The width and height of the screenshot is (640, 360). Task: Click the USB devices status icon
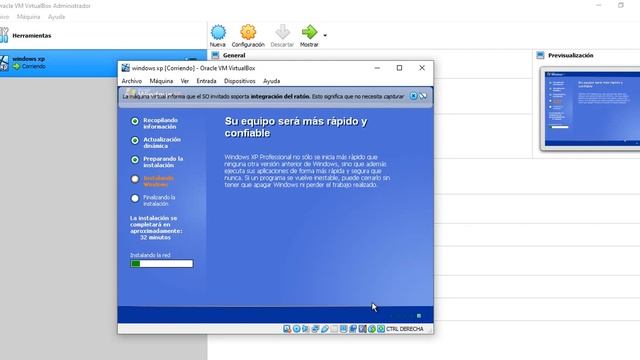[x=325, y=329]
